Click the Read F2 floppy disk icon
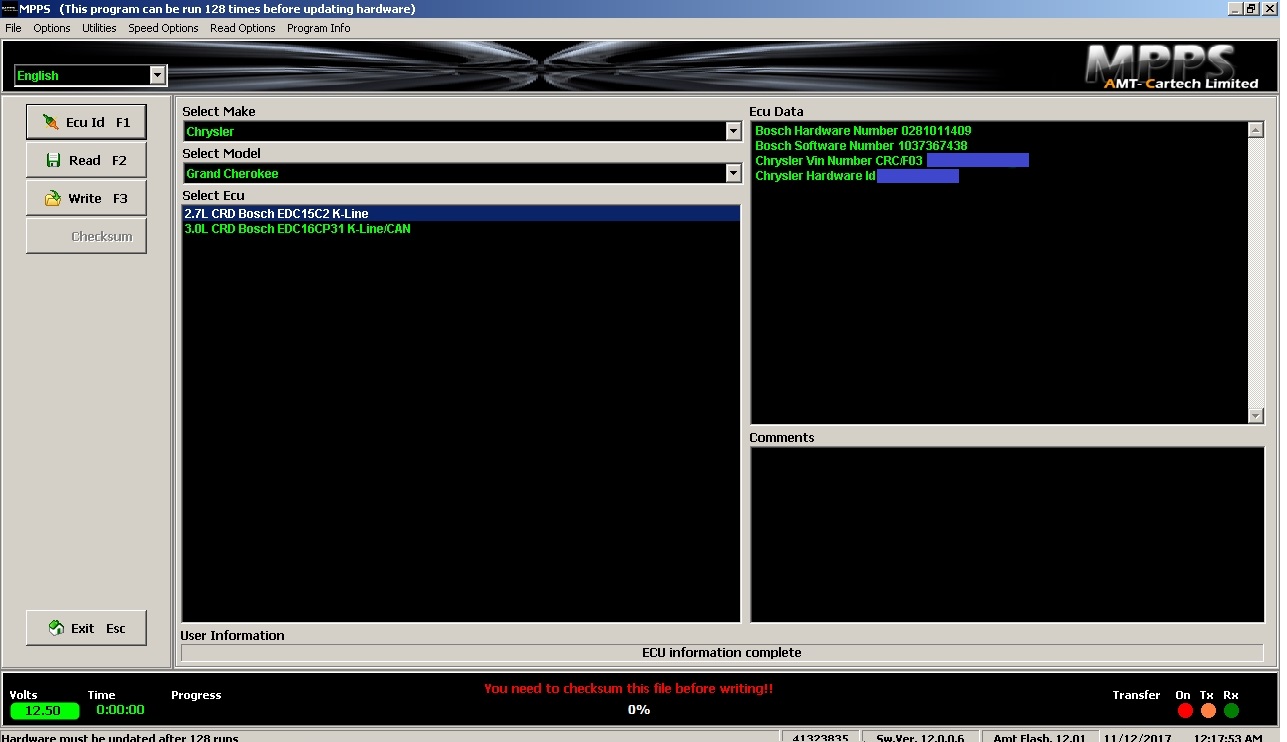 54,160
